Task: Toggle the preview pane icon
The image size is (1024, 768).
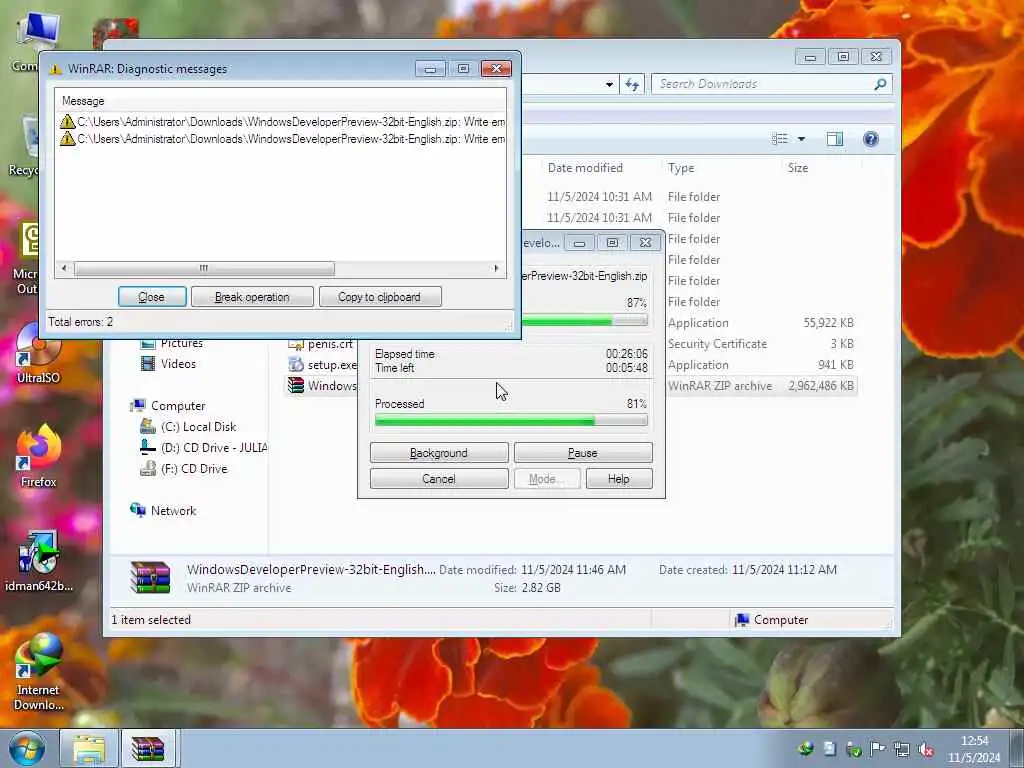Action: click(x=835, y=138)
